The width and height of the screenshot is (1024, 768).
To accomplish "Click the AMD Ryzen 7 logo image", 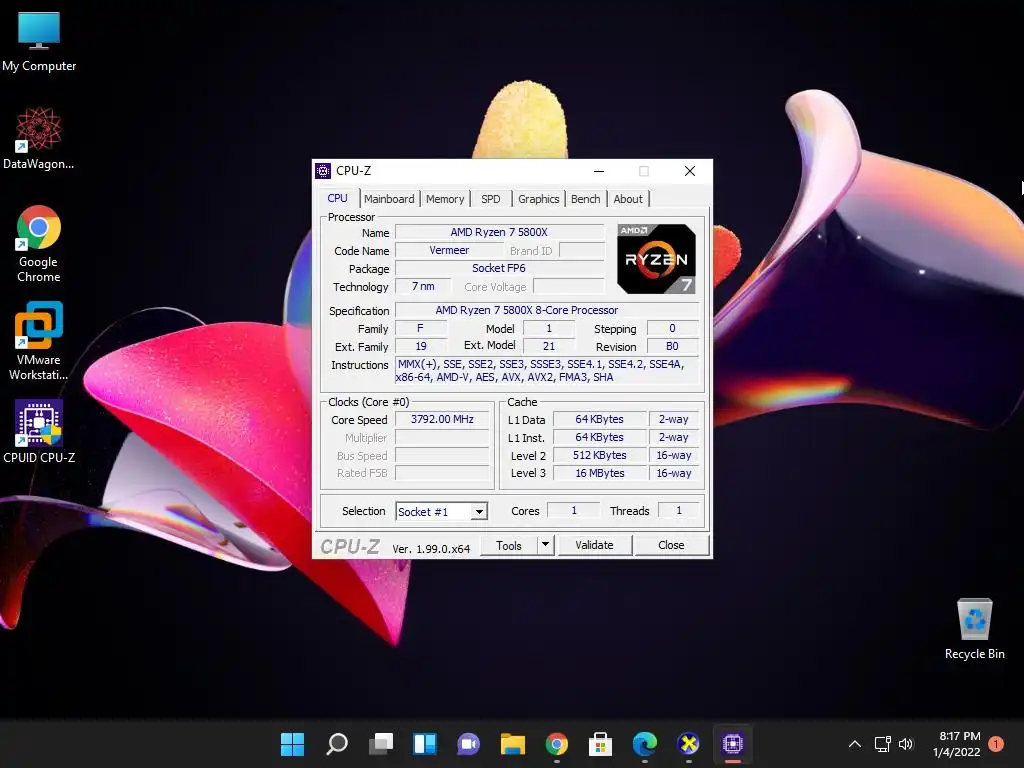I will point(656,259).
